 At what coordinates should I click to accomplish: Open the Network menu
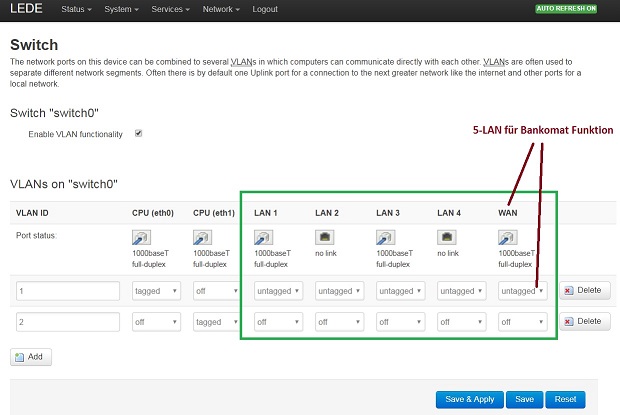[221, 9]
